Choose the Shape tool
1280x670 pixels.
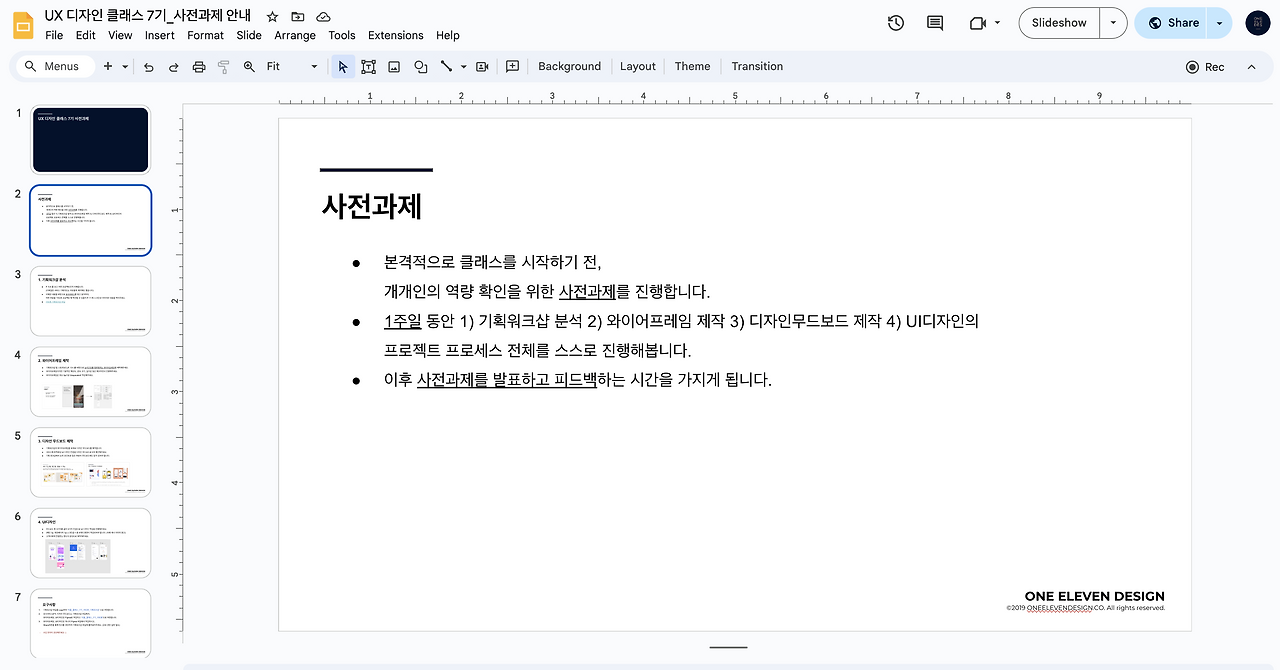pyautogui.click(x=420, y=66)
